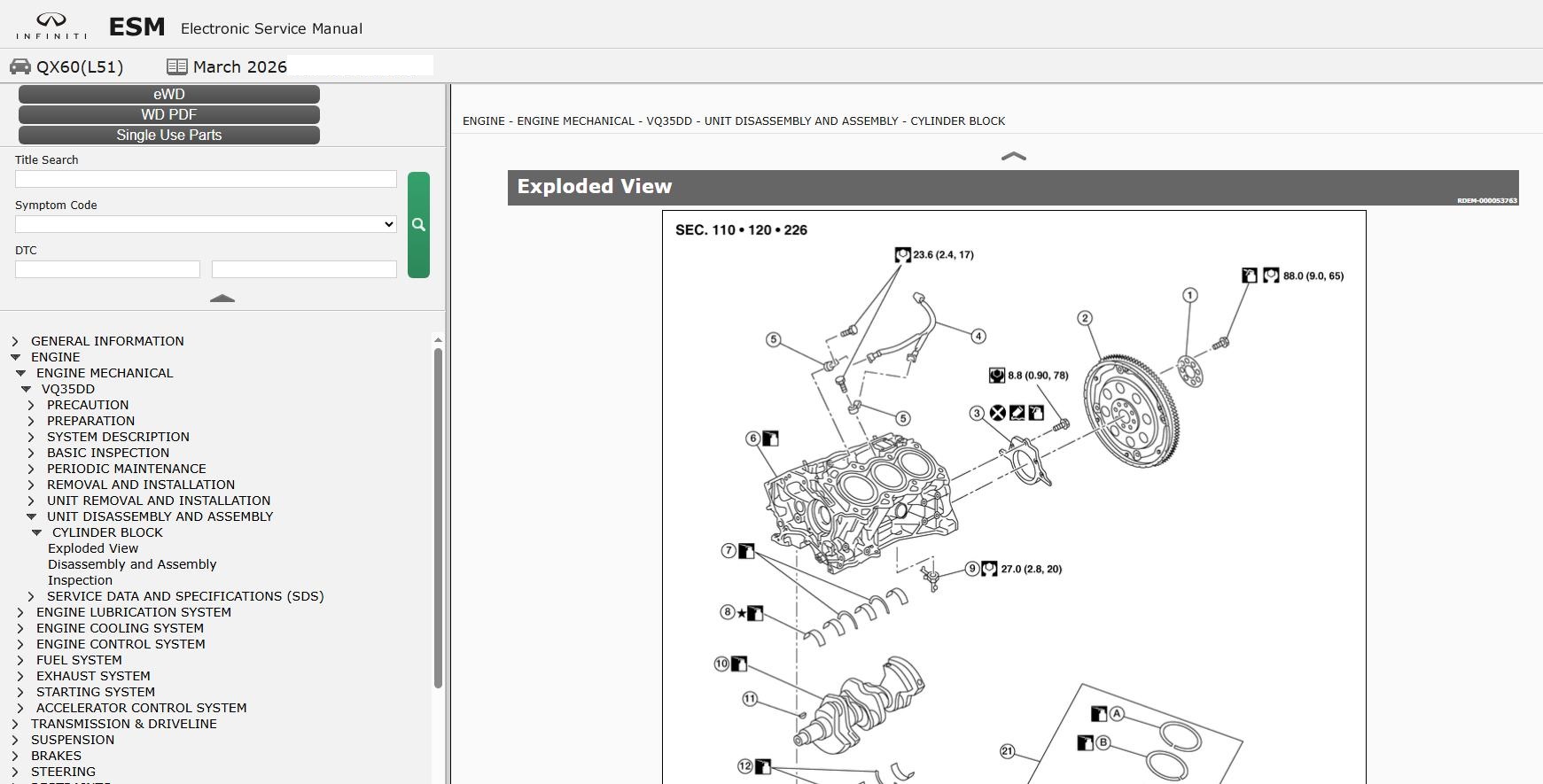Collapse the ENGINE tree node
Viewport: 1543px width, 784px height.
pos(15,357)
